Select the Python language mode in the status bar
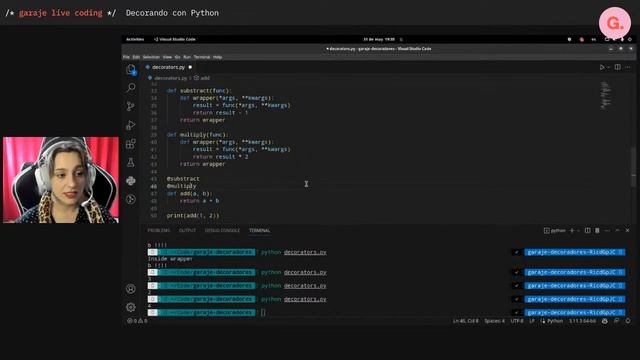 (x=555, y=321)
